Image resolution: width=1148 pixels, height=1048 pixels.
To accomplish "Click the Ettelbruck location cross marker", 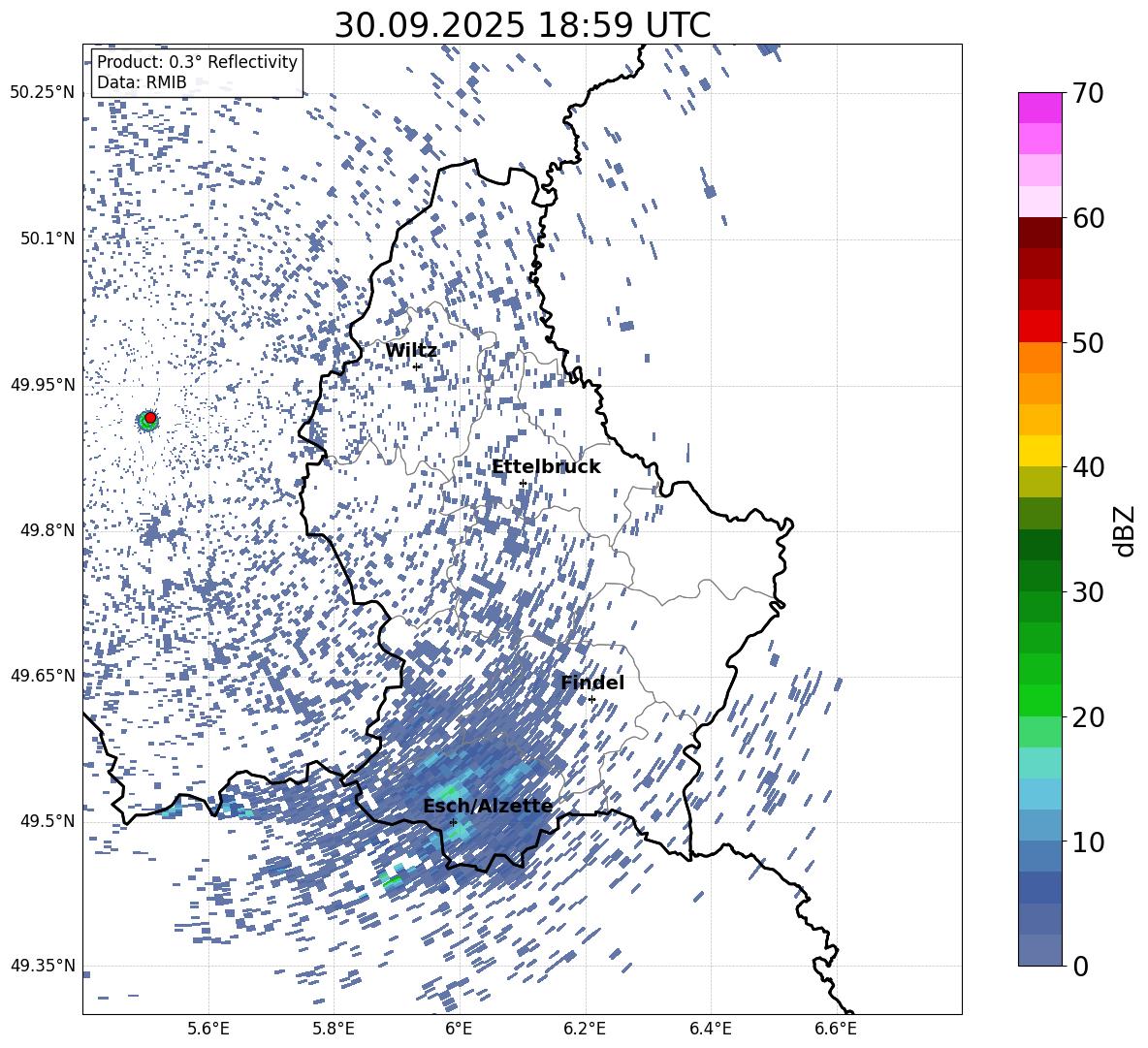I will click(523, 483).
